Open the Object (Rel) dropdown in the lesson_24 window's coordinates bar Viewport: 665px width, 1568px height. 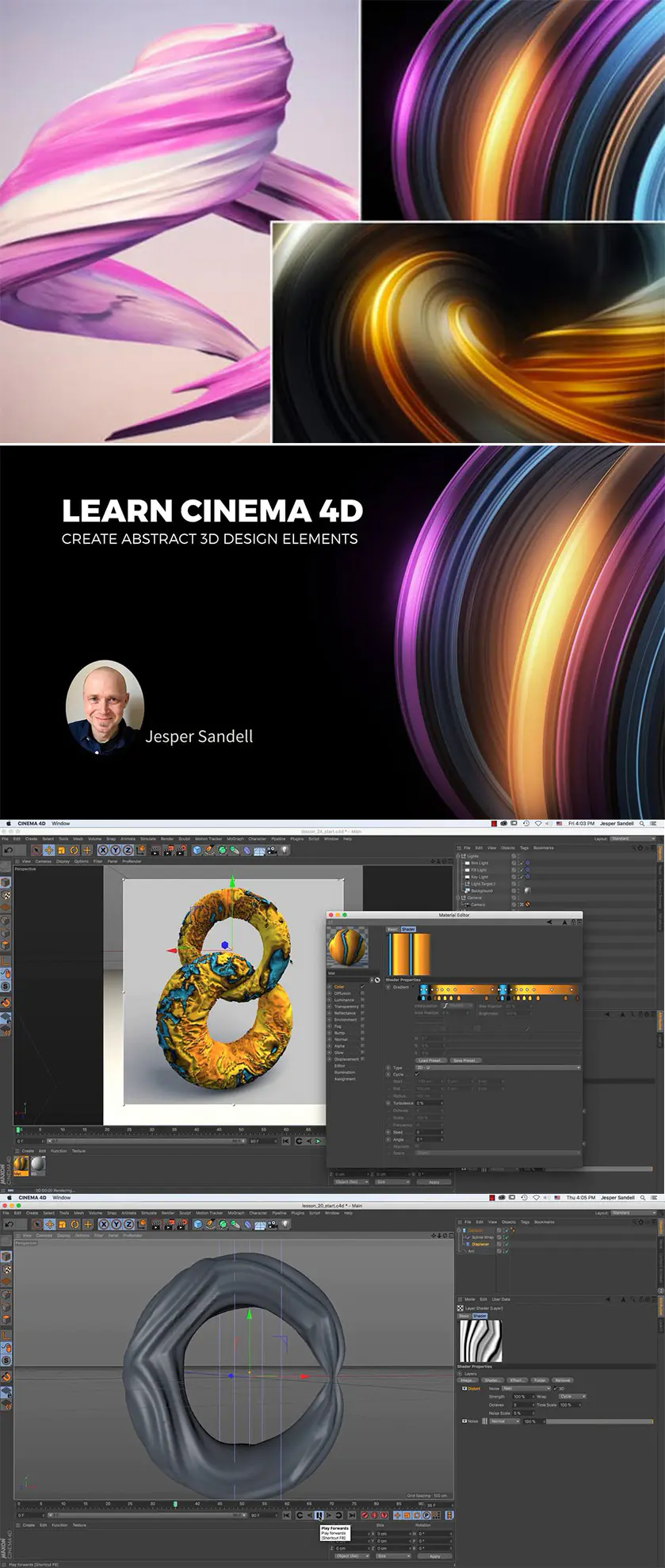pyautogui.click(x=351, y=1182)
